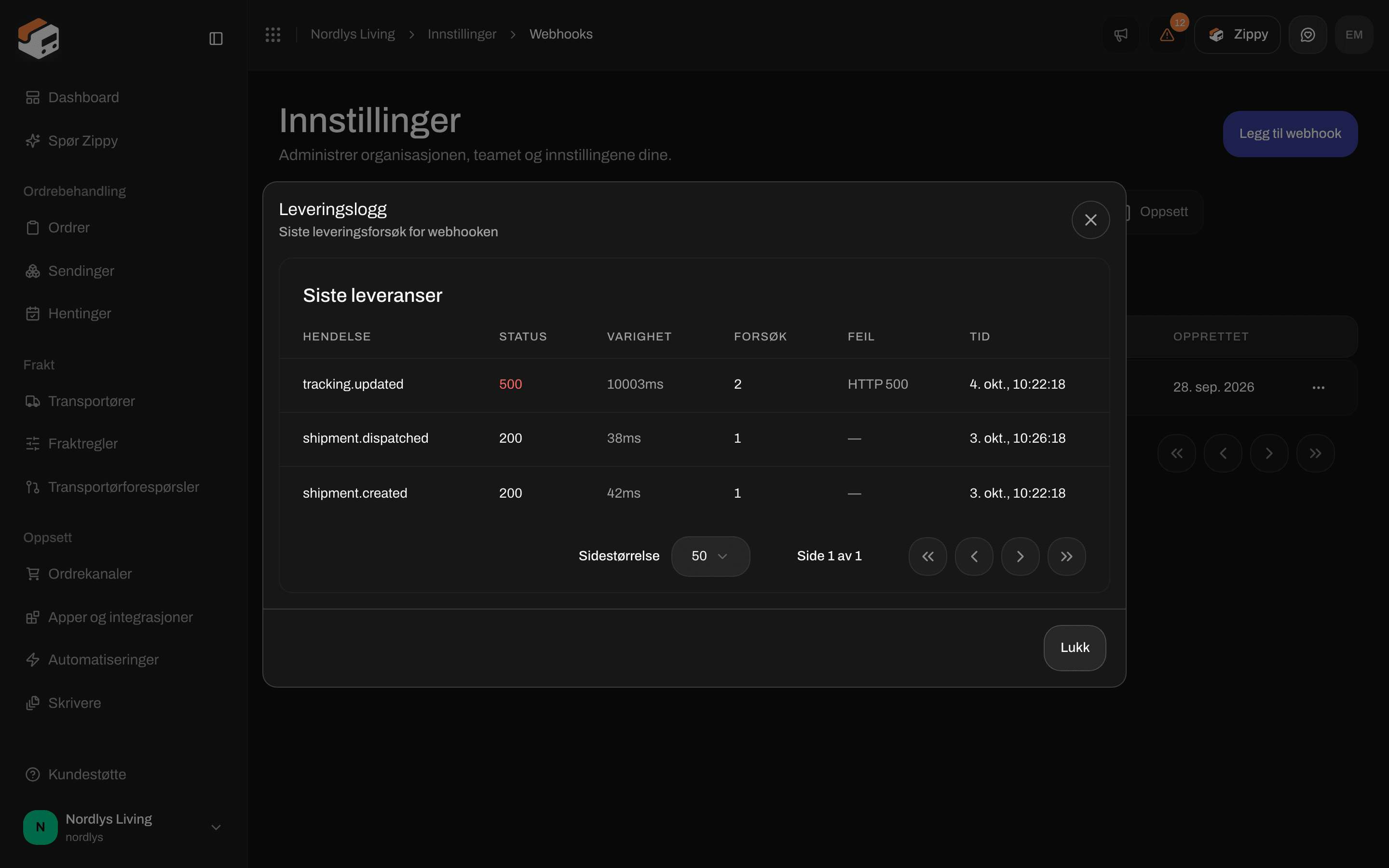1389x868 pixels.
Task: Open the Zippy assistant button
Action: (1238, 35)
